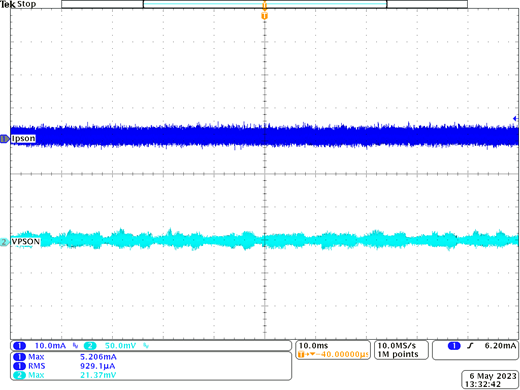
Task: Click the 10.0MS/s sample rate readout
Action: 397,346
